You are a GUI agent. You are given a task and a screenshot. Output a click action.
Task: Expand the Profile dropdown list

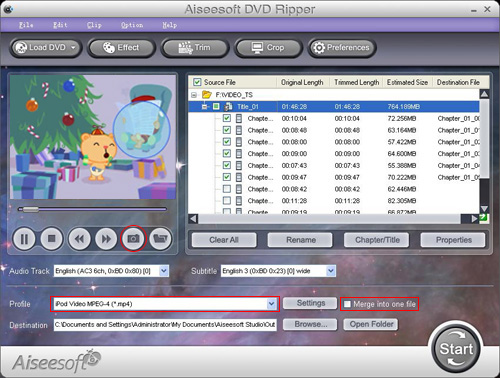[x=272, y=304]
